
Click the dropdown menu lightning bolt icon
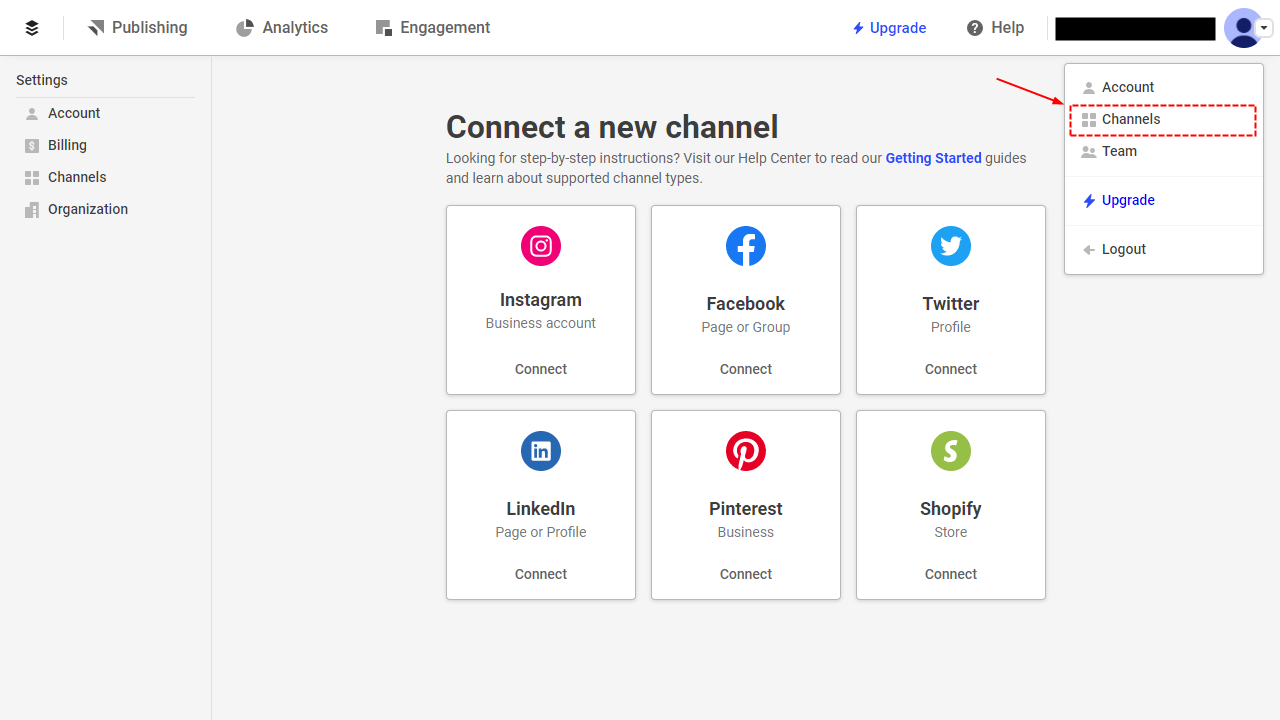point(1089,201)
